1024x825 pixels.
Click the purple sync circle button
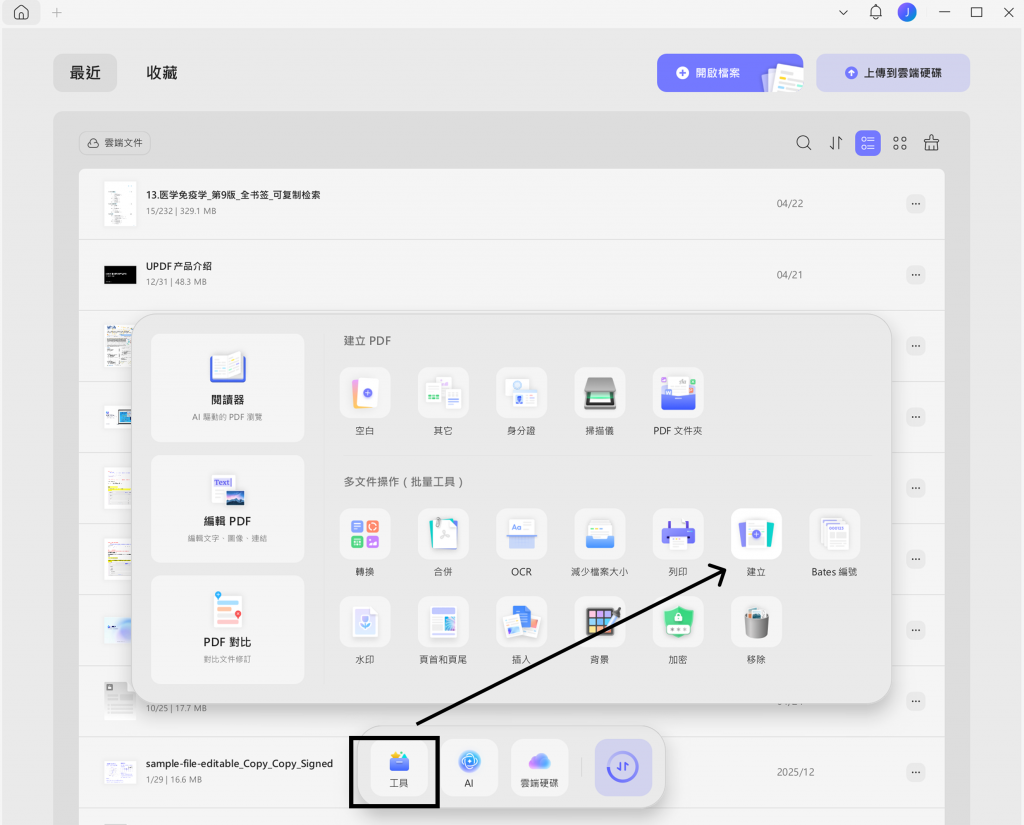(x=623, y=768)
